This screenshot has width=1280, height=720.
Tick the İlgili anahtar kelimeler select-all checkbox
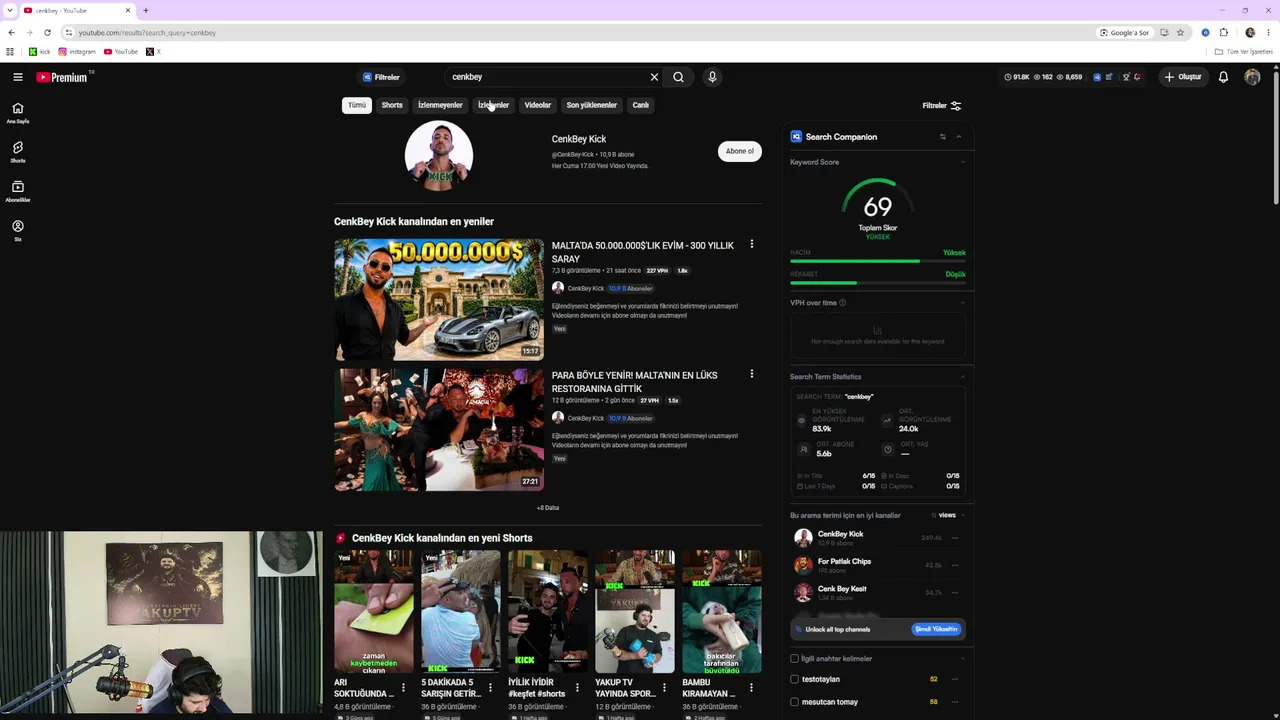tap(795, 659)
